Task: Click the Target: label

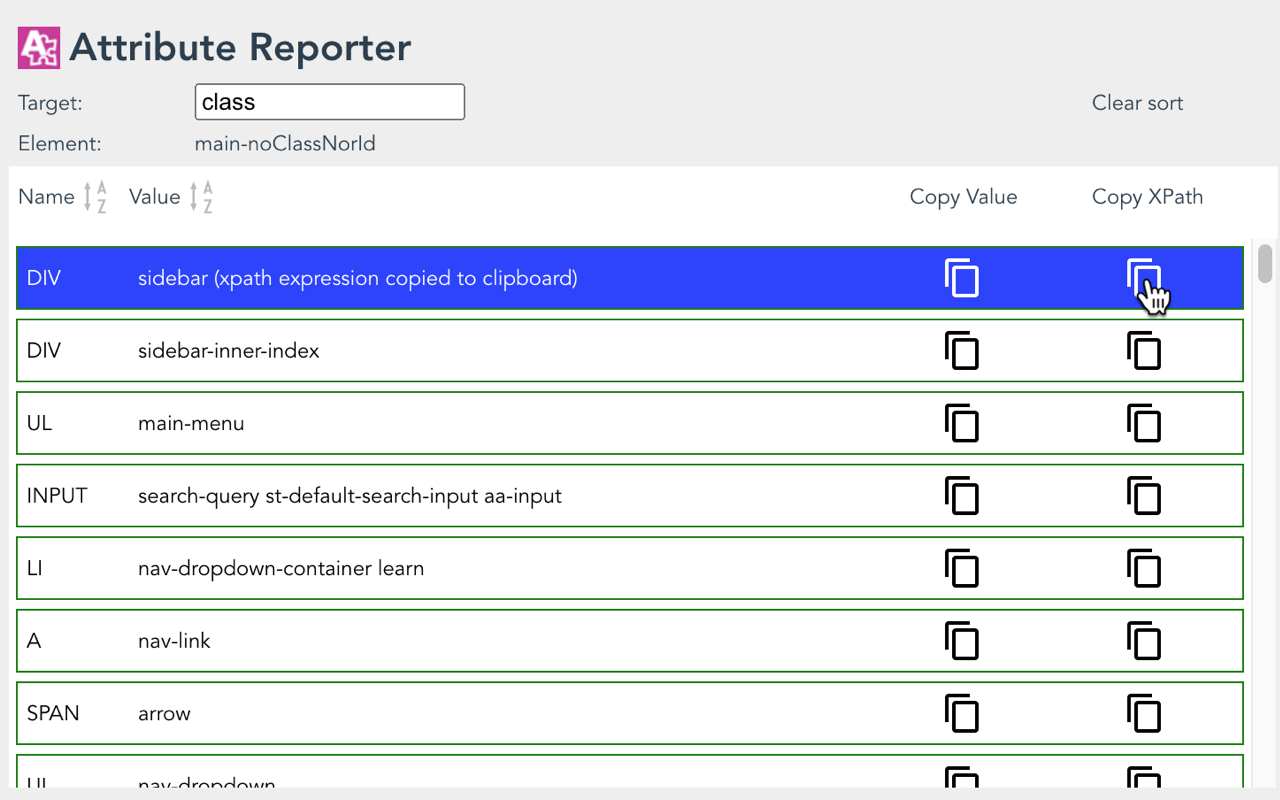Action: 50,103
